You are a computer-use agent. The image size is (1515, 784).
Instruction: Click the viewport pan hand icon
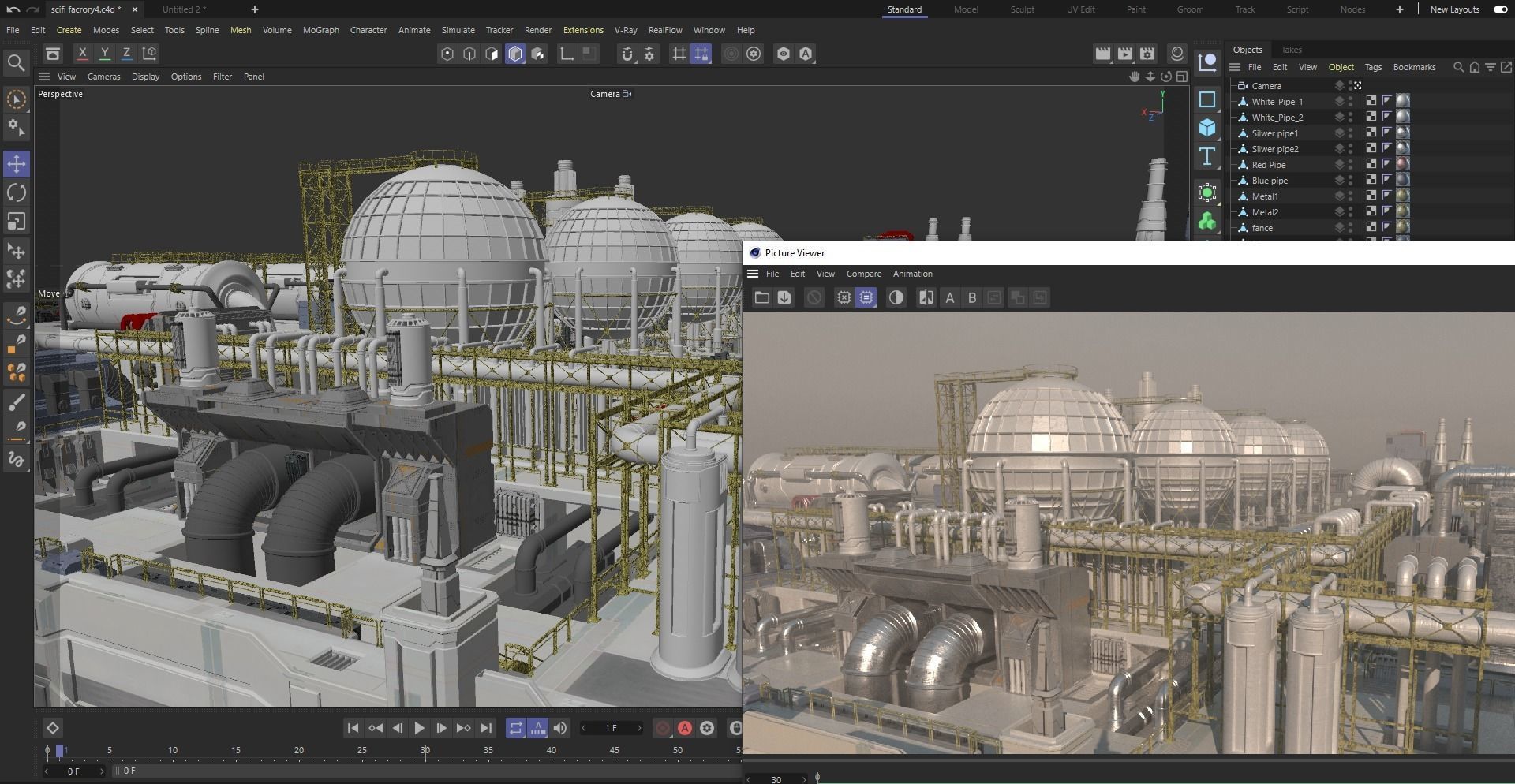pyautogui.click(x=1135, y=77)
